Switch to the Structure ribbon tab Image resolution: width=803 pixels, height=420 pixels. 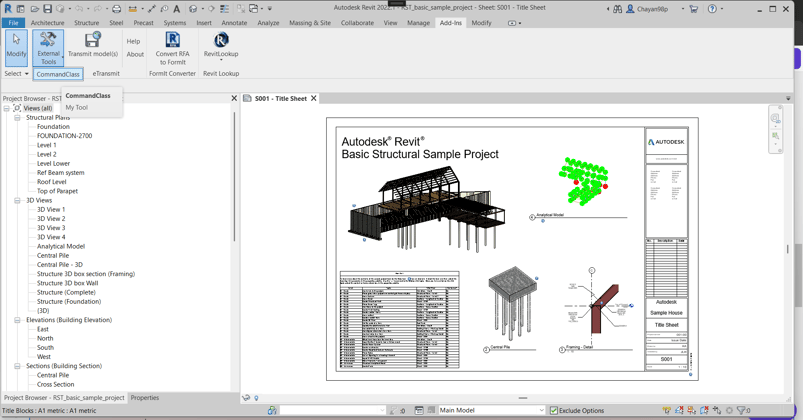point(87,23)
